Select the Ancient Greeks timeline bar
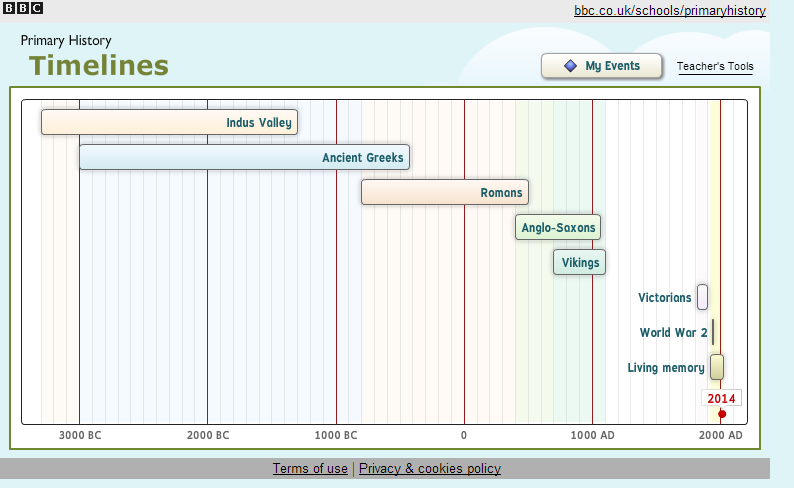 tap(245, 157)
